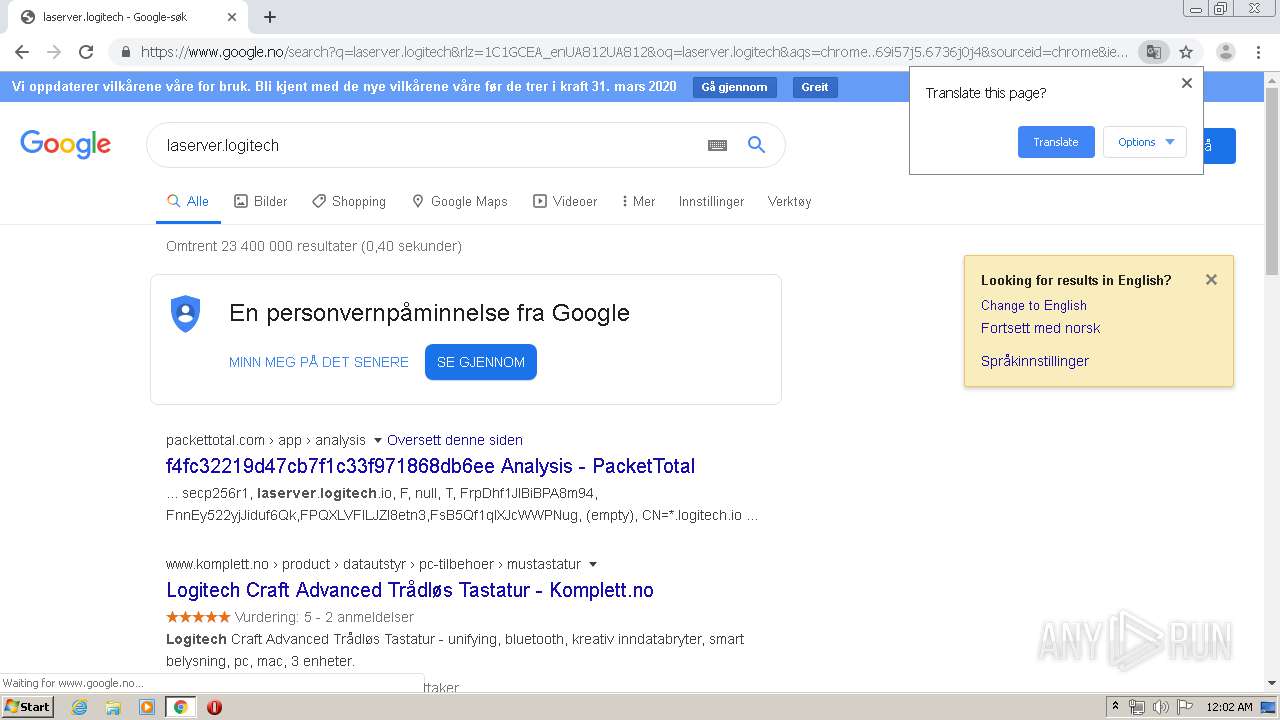Switch to the Videoer tab

point(565,201)
